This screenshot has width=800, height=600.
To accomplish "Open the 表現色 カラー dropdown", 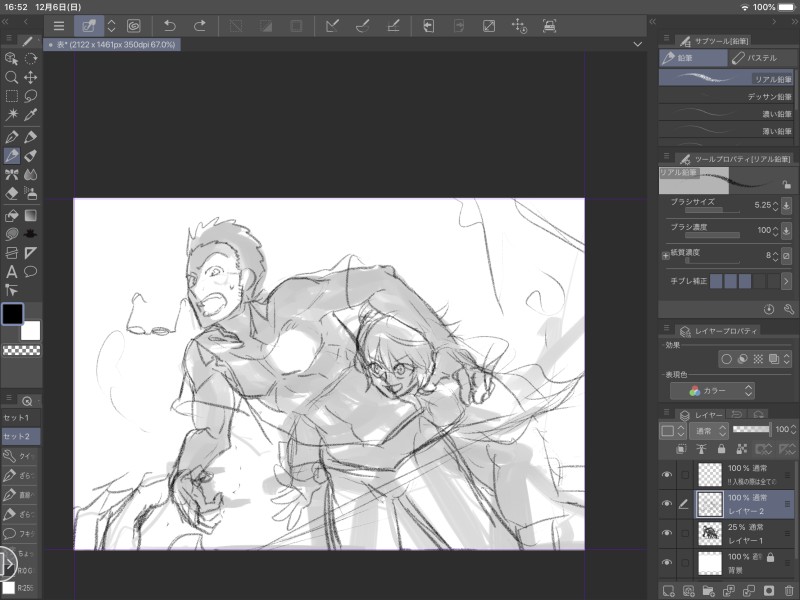I will coord(712,391).
